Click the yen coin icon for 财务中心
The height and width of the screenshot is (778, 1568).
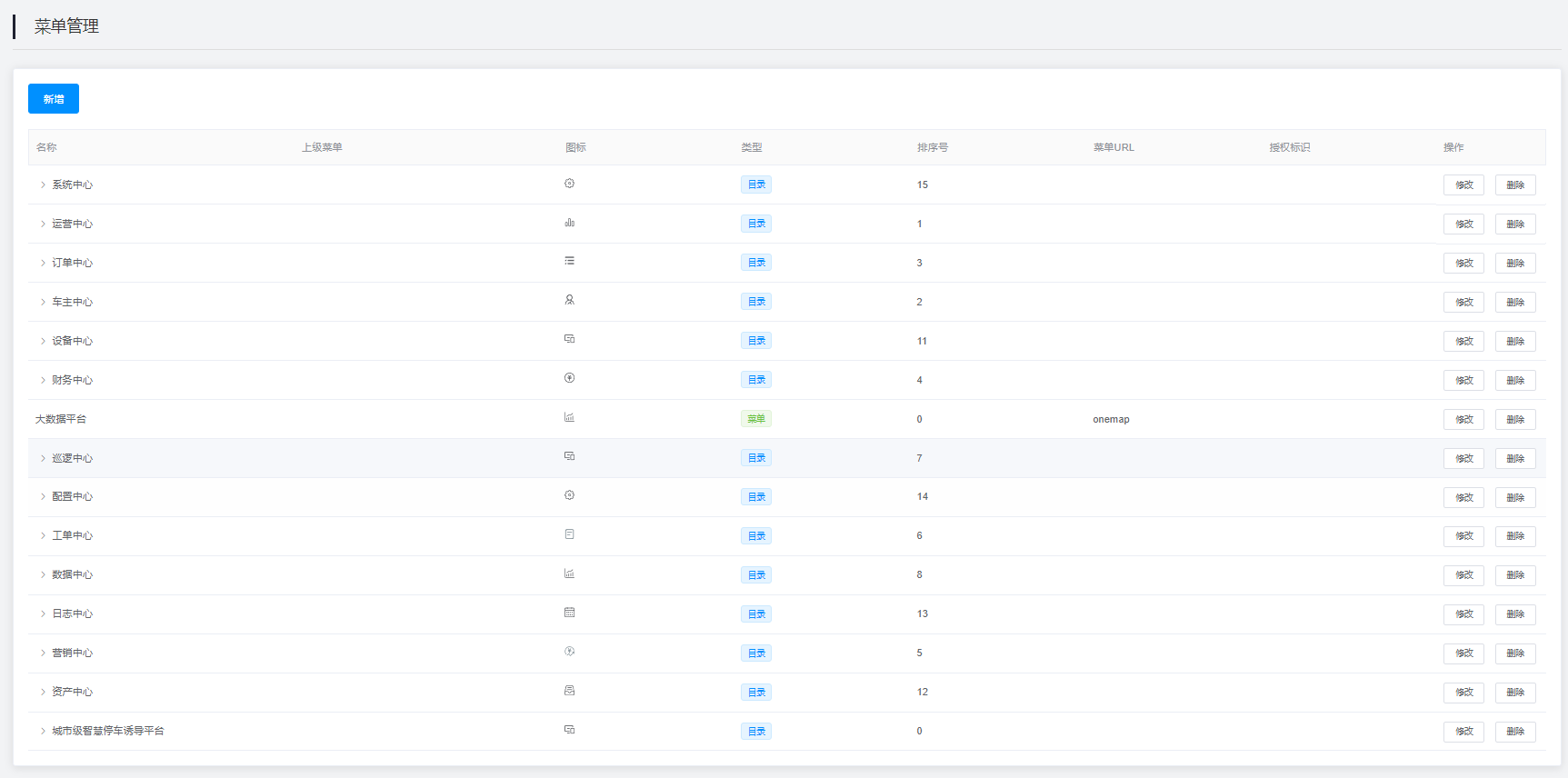click(x=569, y=378)
